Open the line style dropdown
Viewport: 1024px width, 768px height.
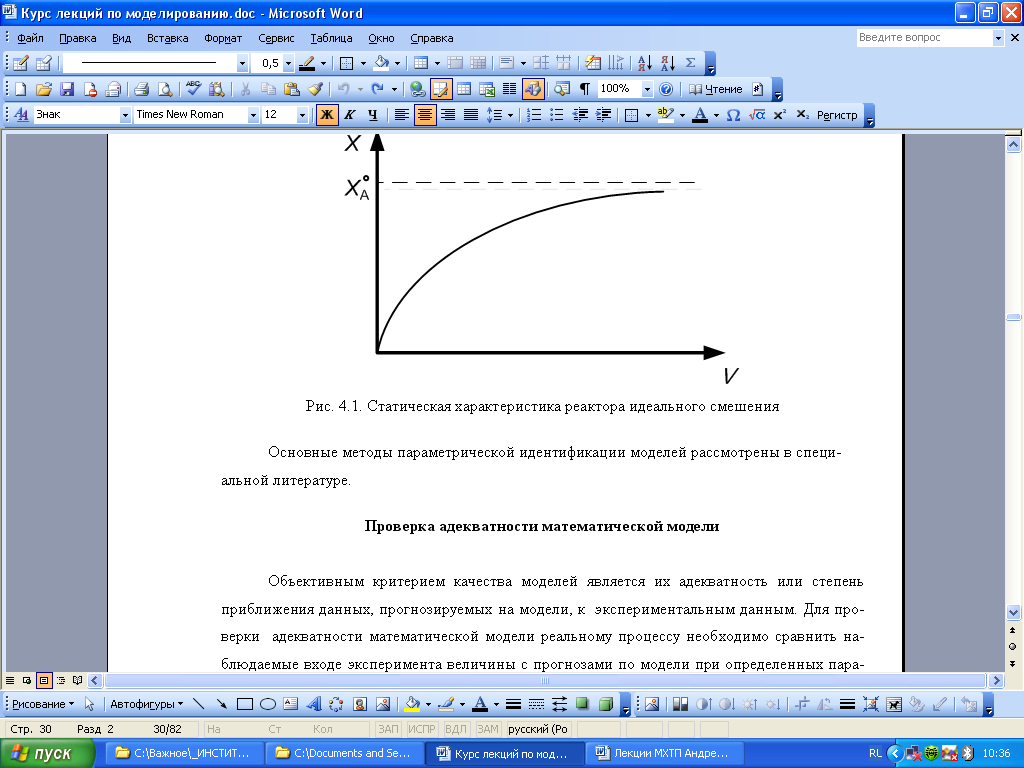point(242,63)
